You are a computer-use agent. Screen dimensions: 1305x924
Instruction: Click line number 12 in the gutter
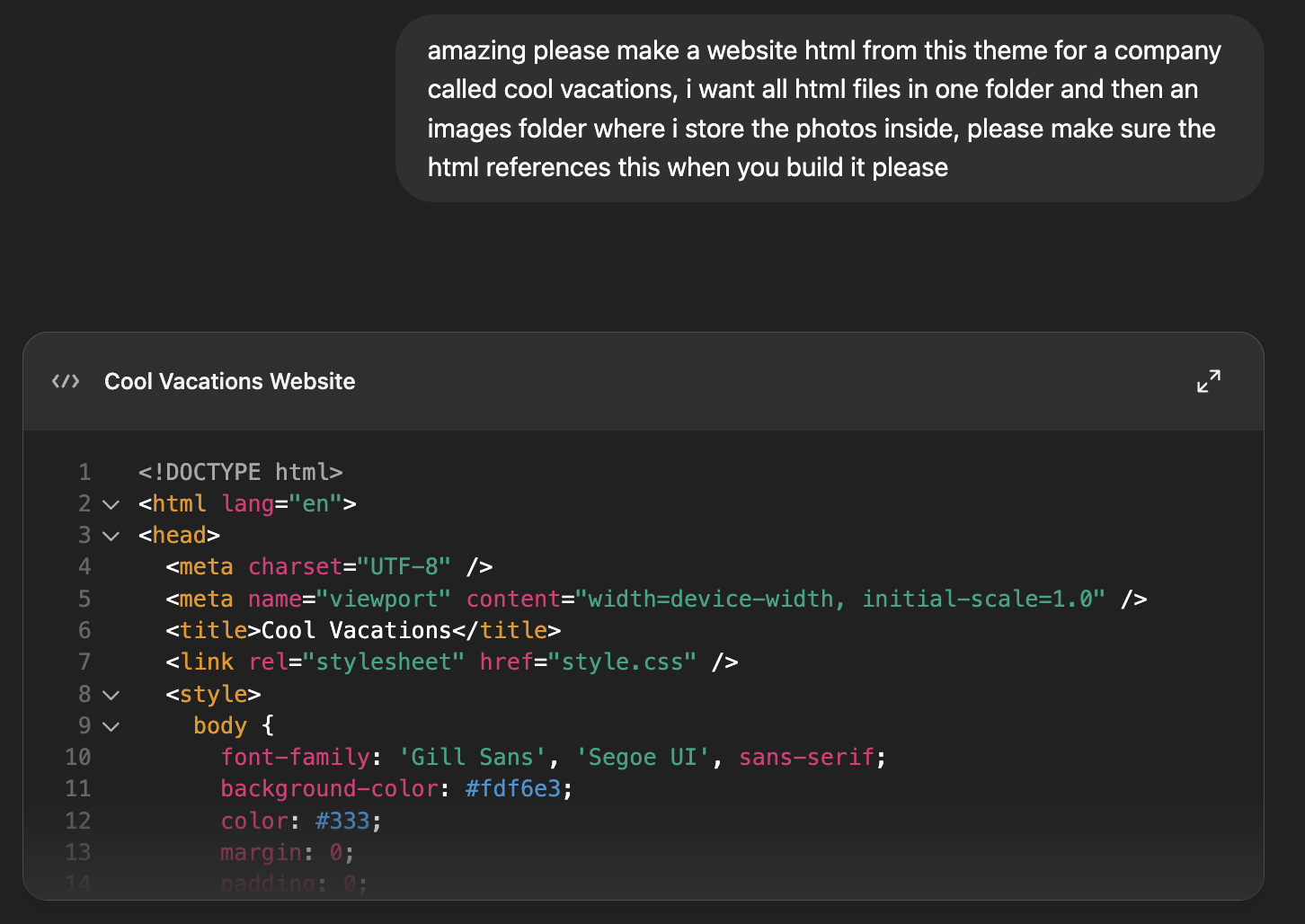(78, 821)
